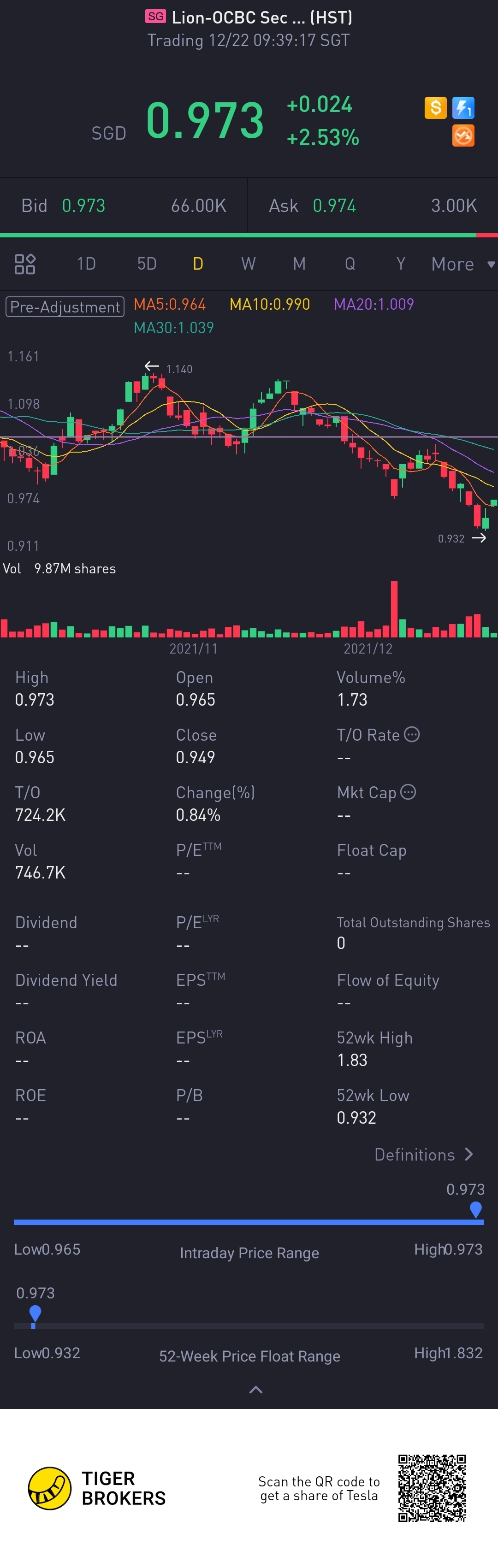The width and height of the screenshot is (498, 1568).
Task: Tap the Ask price 0.974
Action: pyautogui.click(x=334, y=206)
